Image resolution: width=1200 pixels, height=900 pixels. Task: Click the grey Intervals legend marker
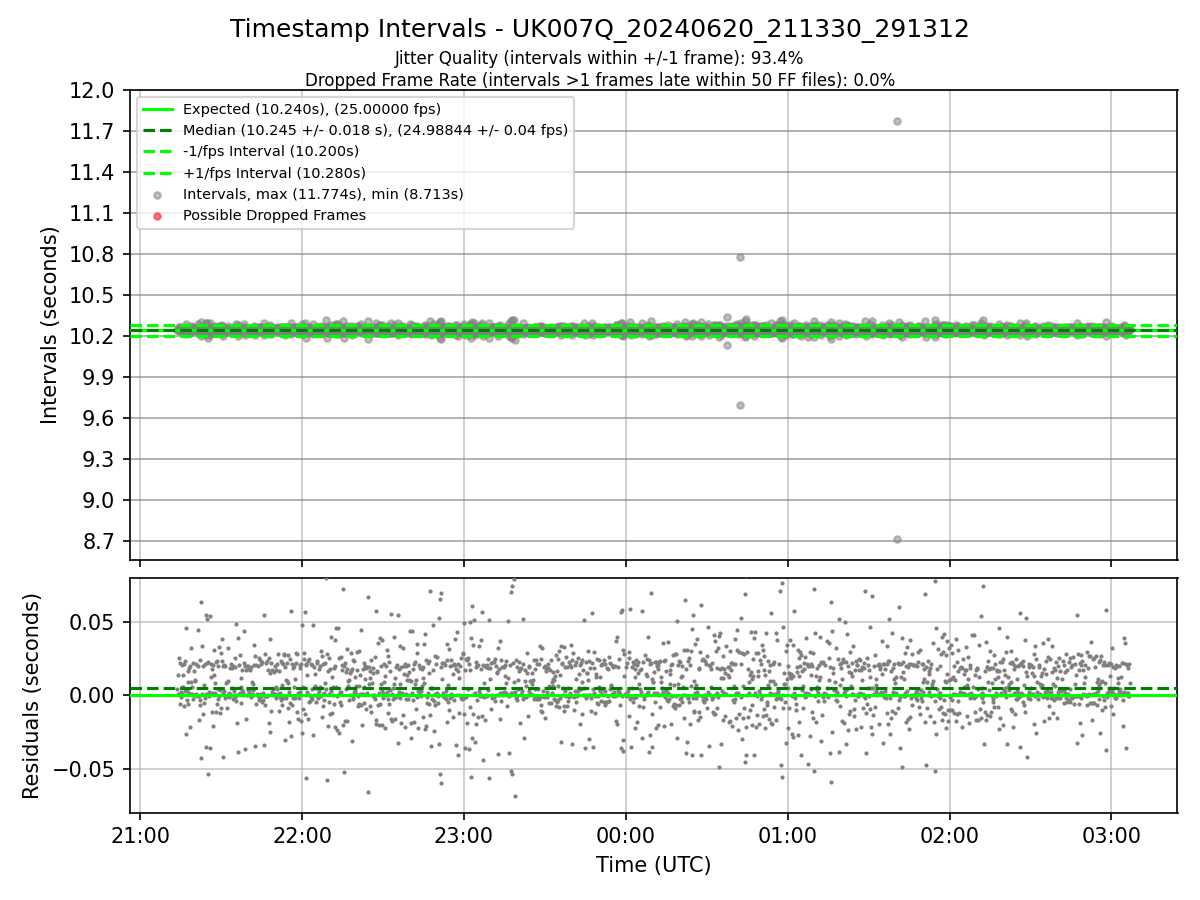pyautogui.click(x=157, y=195)
